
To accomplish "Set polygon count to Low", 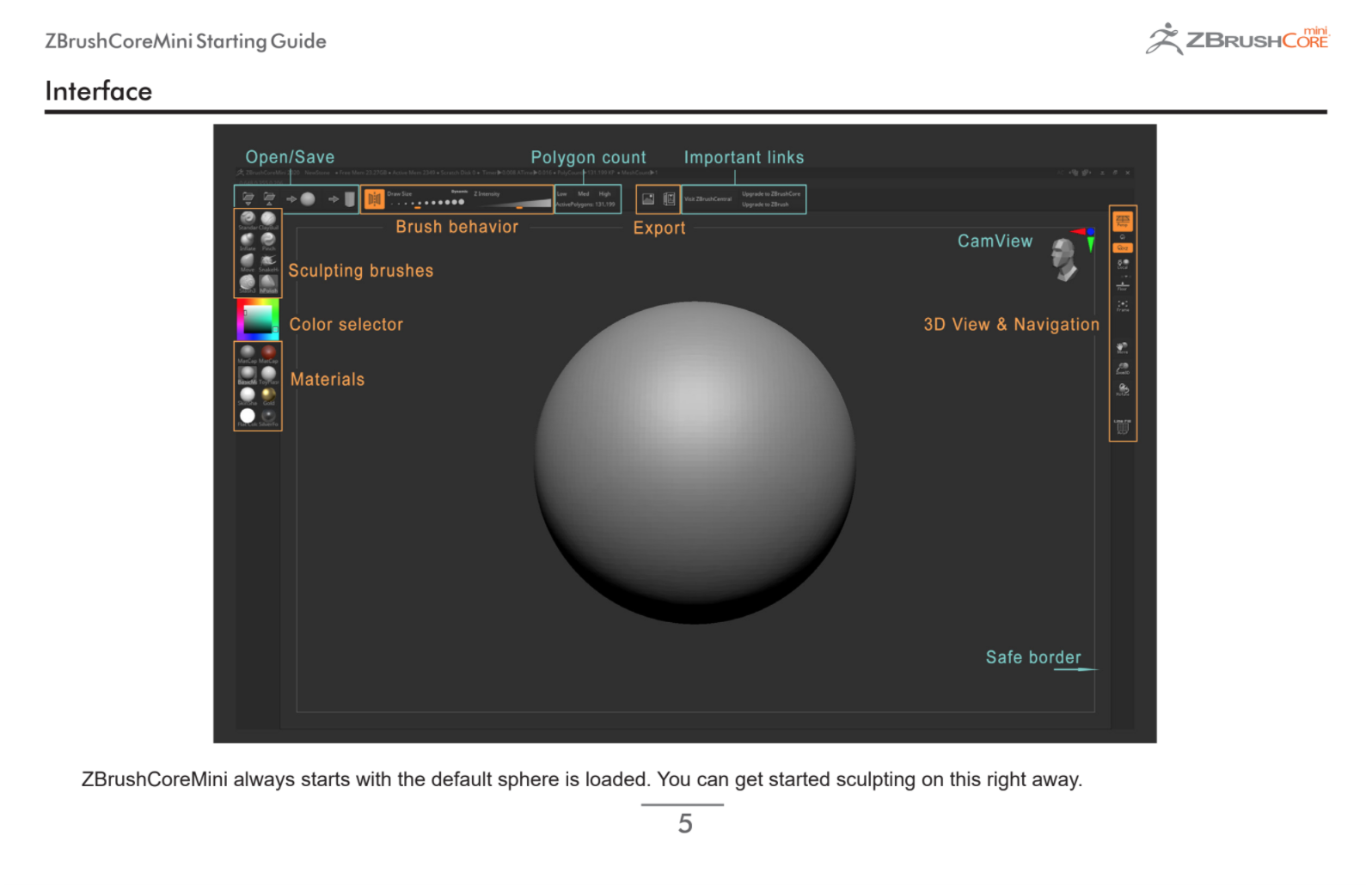I will [561, 194].
